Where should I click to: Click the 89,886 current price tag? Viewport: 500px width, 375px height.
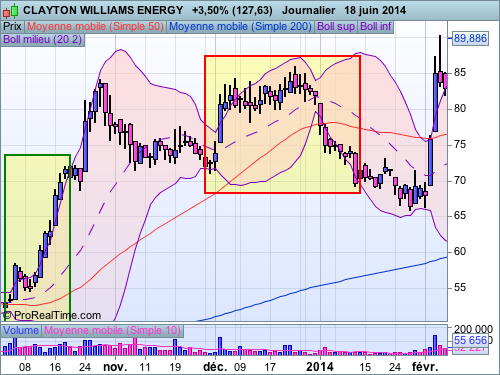pyautogui.click(x=470, y=38)
